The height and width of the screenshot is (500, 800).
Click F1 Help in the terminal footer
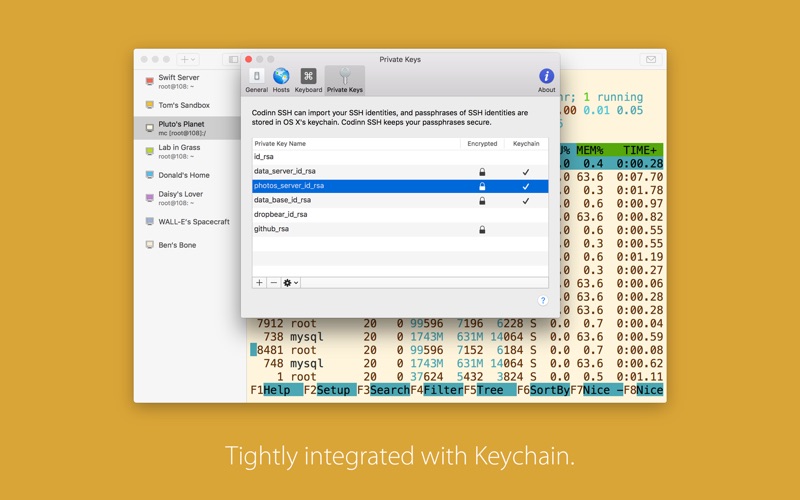pos(277,390)
